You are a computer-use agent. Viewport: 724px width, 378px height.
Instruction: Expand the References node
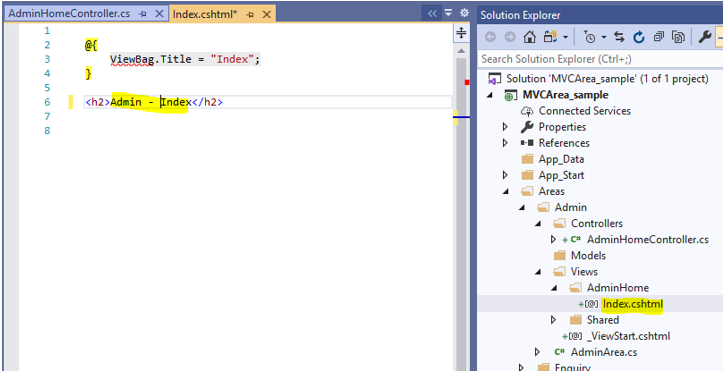[505, 143]
